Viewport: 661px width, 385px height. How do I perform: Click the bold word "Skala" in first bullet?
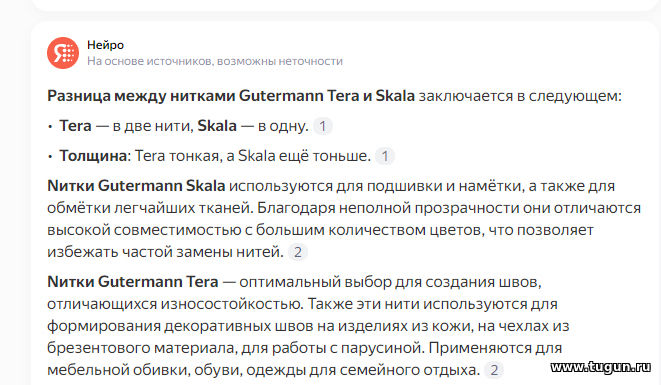(x=217, y=126)
